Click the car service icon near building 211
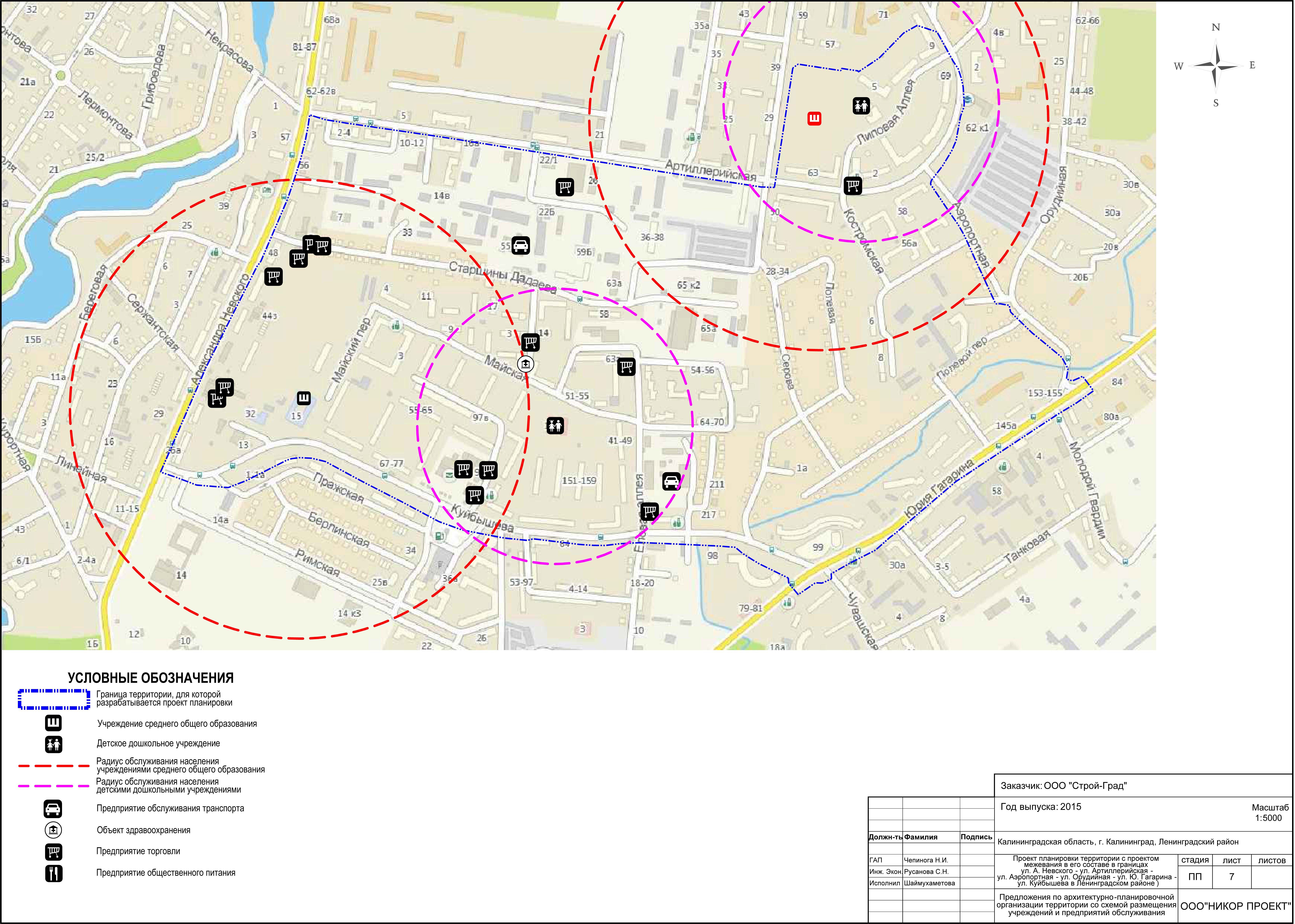The width and height of the screenshot is (1295, 924). pyautogui.click(x=671, y=481)
